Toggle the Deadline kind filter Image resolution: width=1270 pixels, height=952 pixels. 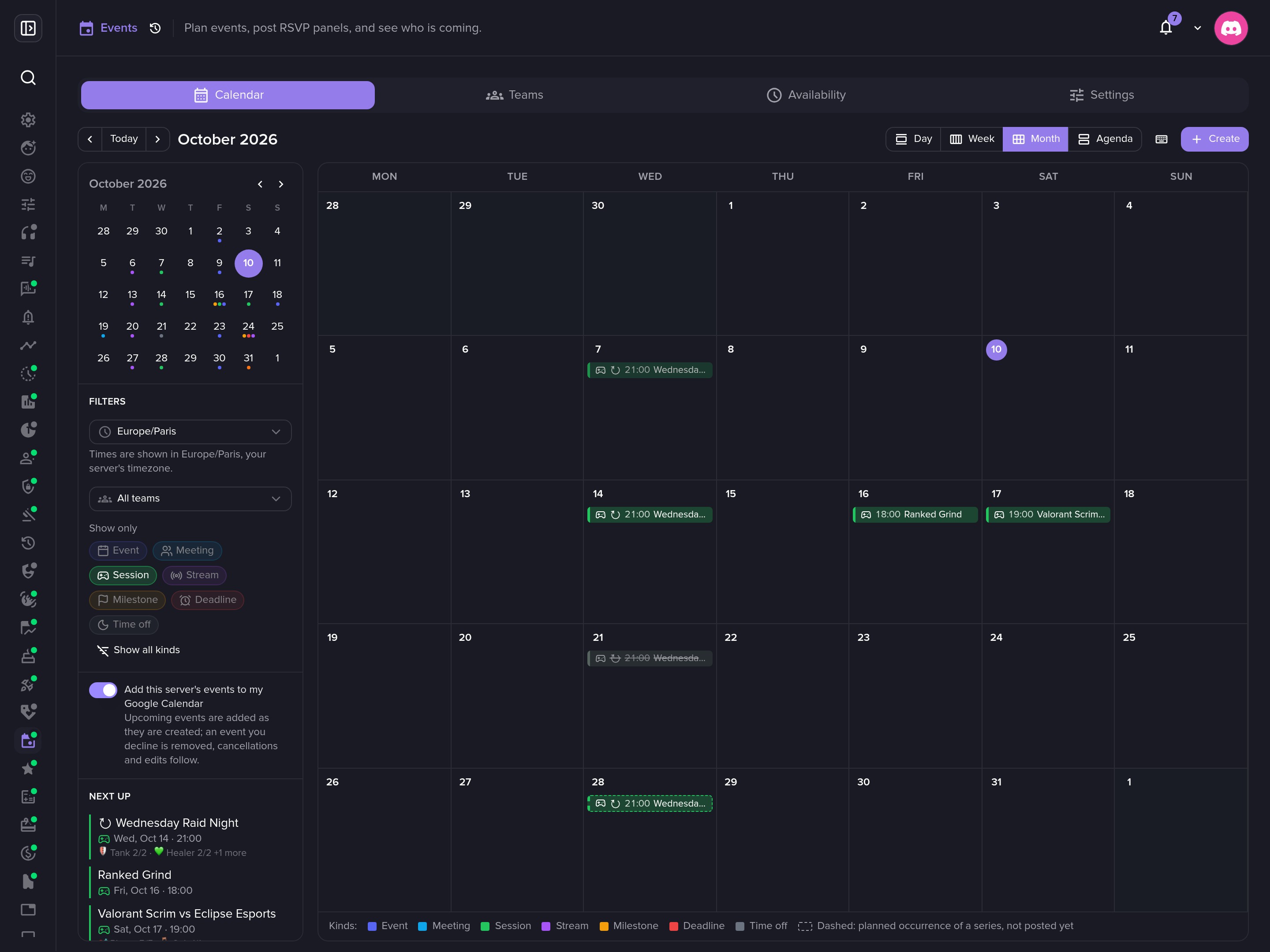207,600
